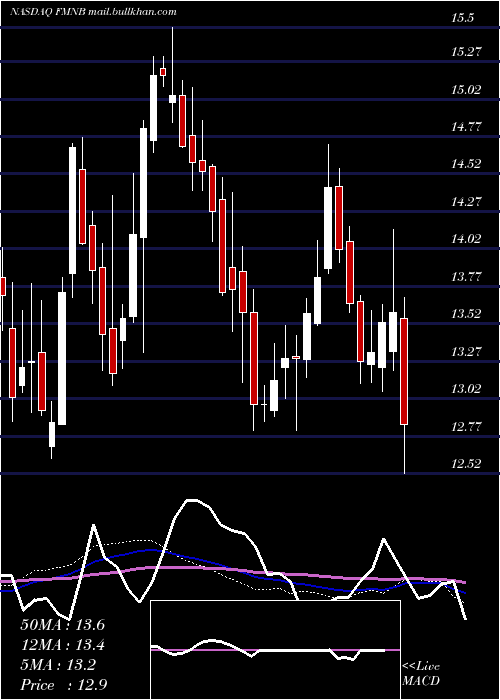The height and width of the screenshot is (700, 500).
Task: Click the 50MA : 13.6 value
Action: click(62, 625)
